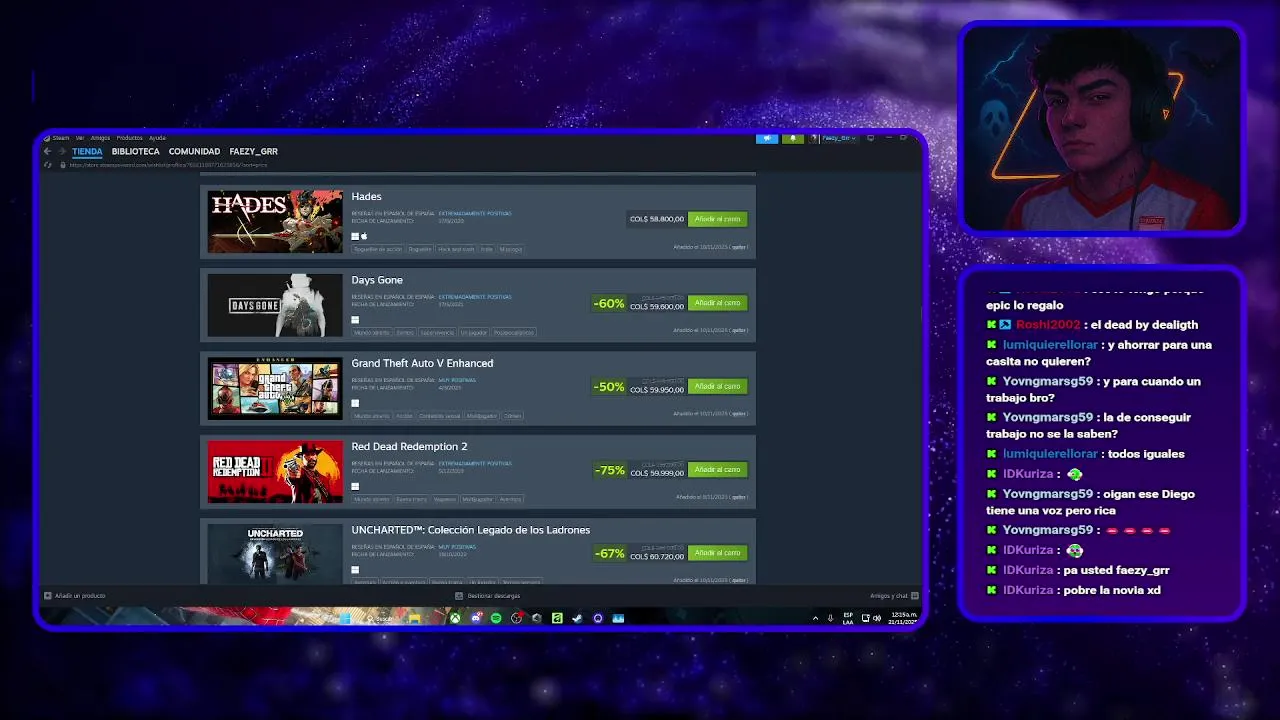The width and height of the screenshot is (1280, 720).
Task: Click the 'Vaqueros' tag under Red Dead Redemption 2
Action: (x=444, y=499)
